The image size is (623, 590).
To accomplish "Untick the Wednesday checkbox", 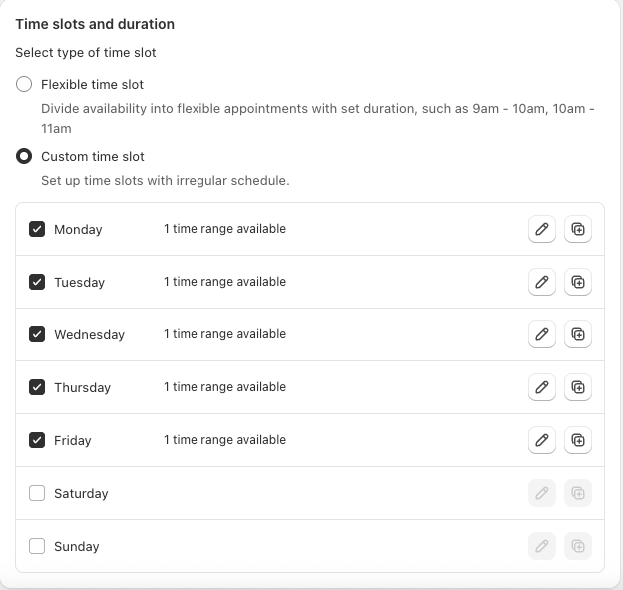I will pyautogui.click(x=37, y=334).
